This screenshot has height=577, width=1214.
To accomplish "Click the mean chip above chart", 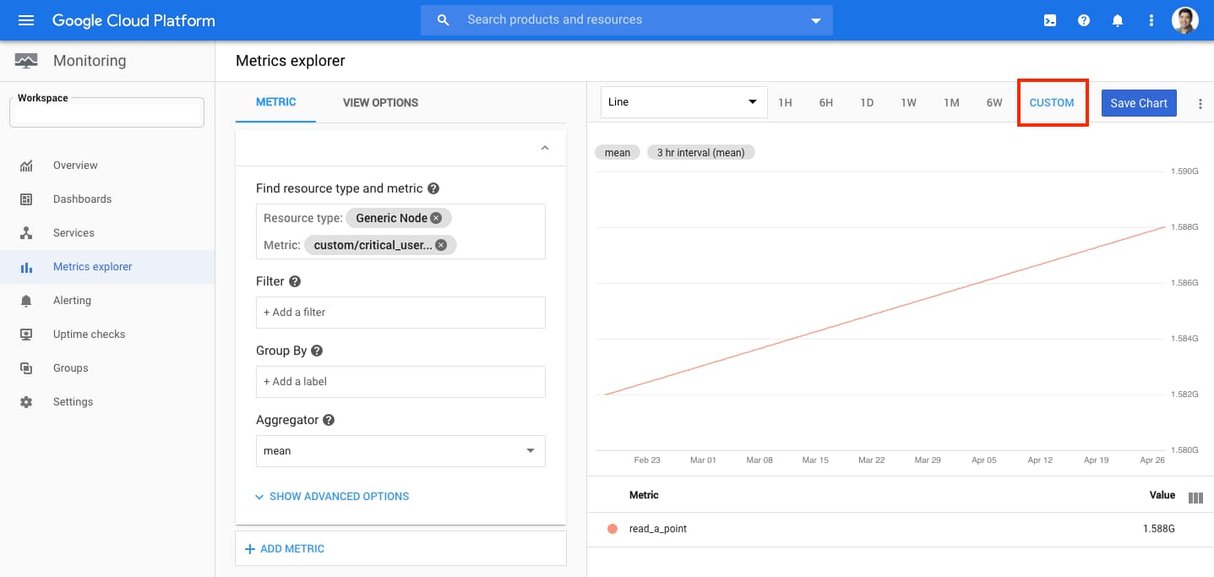I will (x=617, y=153).
